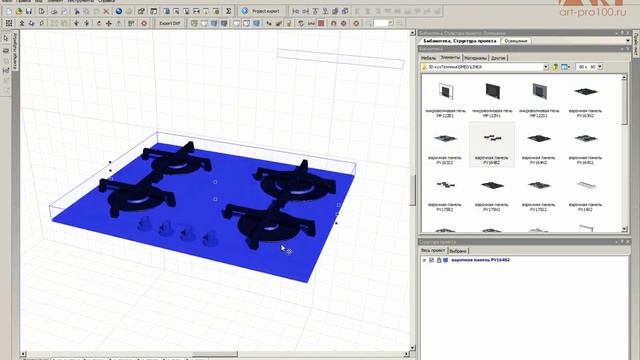Open a file with the yellow folder icon

point(19,11)
